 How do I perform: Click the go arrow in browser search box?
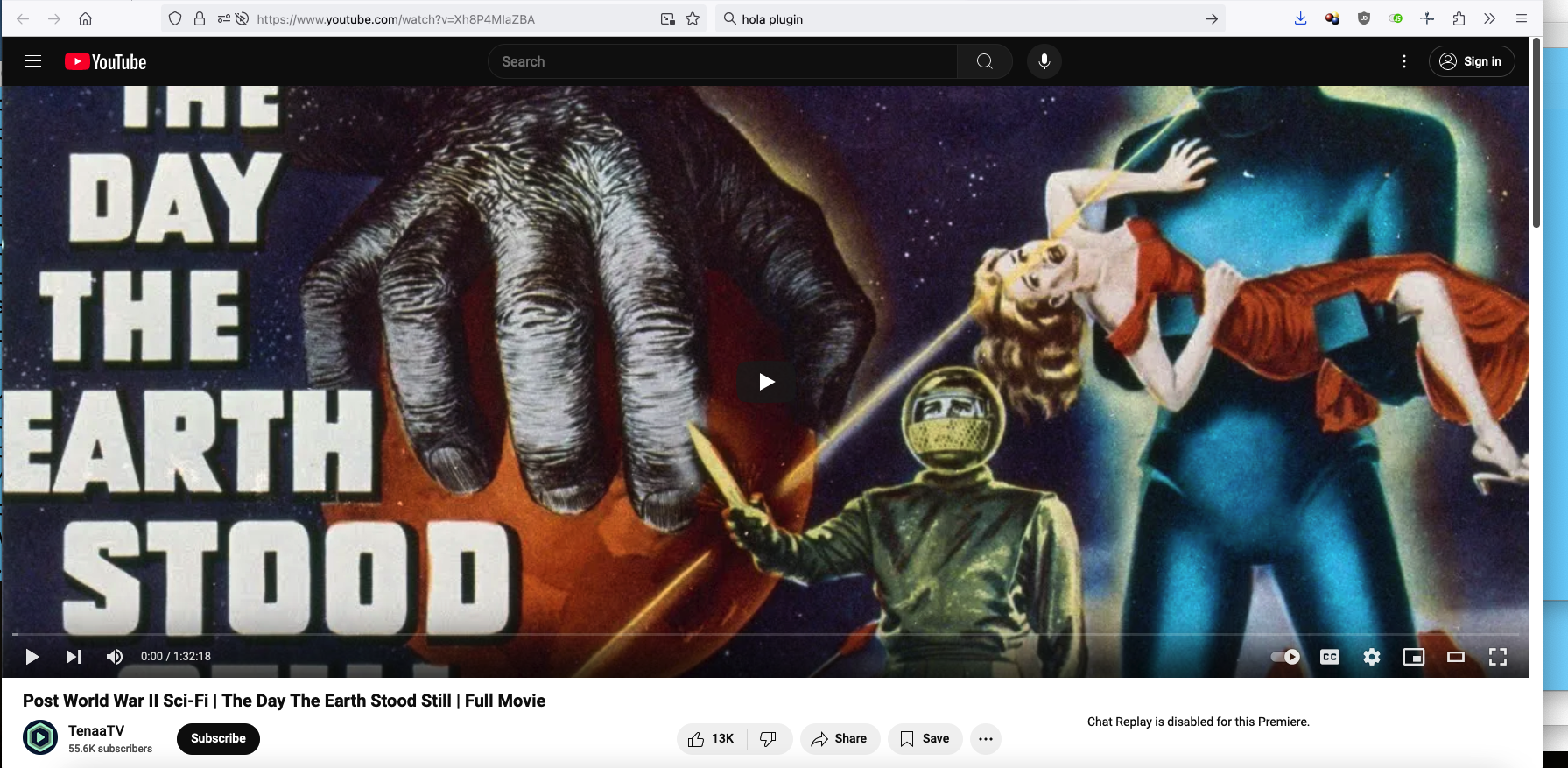(x=1212, y=18)
